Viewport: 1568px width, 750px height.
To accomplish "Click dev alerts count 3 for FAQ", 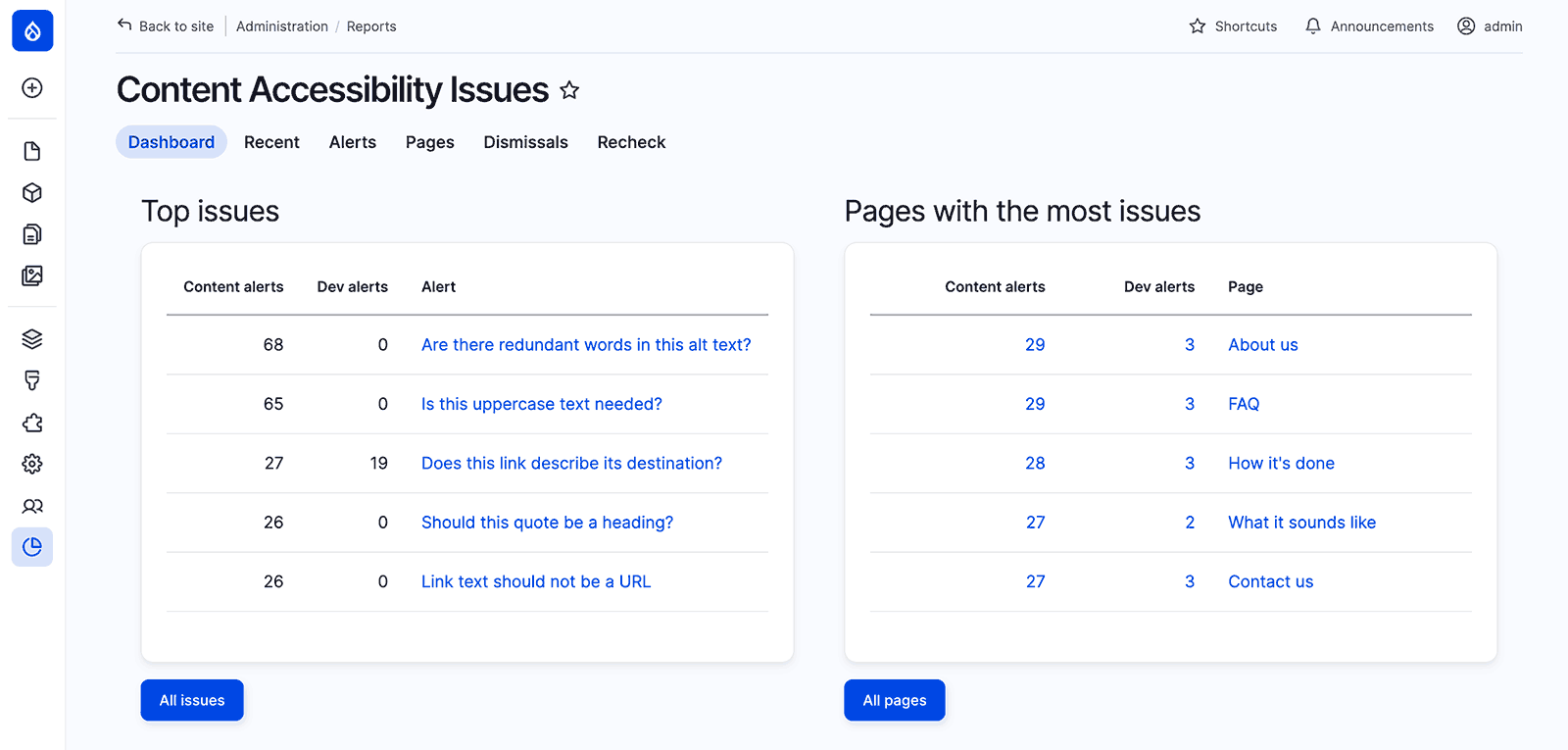I will click(1190, 404).
